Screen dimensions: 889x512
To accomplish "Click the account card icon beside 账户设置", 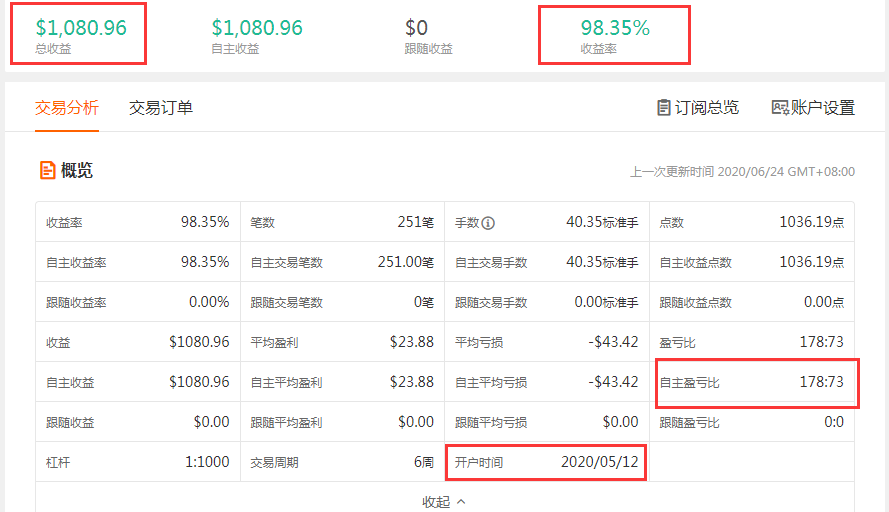I will click(780, 108).
